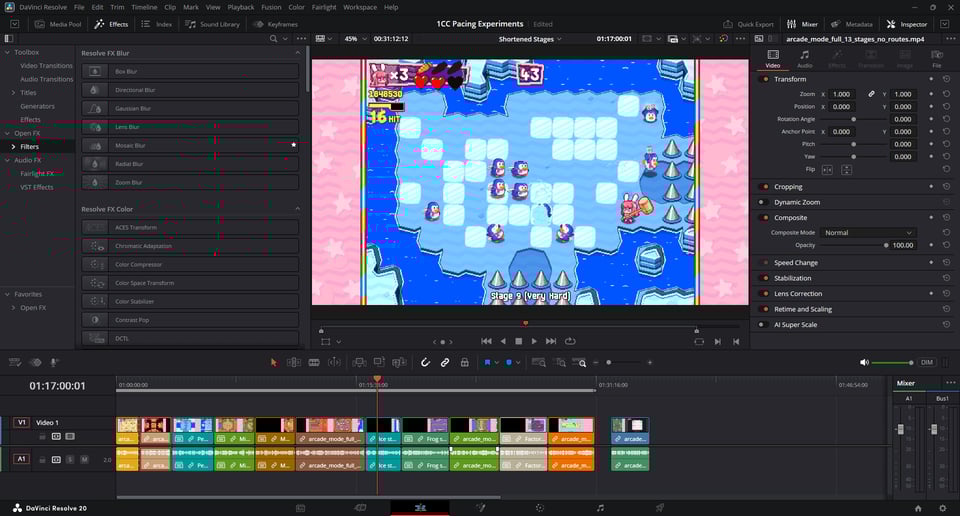
Task: Jump to last frame in viewer
Action: click(x=551, y=341)
